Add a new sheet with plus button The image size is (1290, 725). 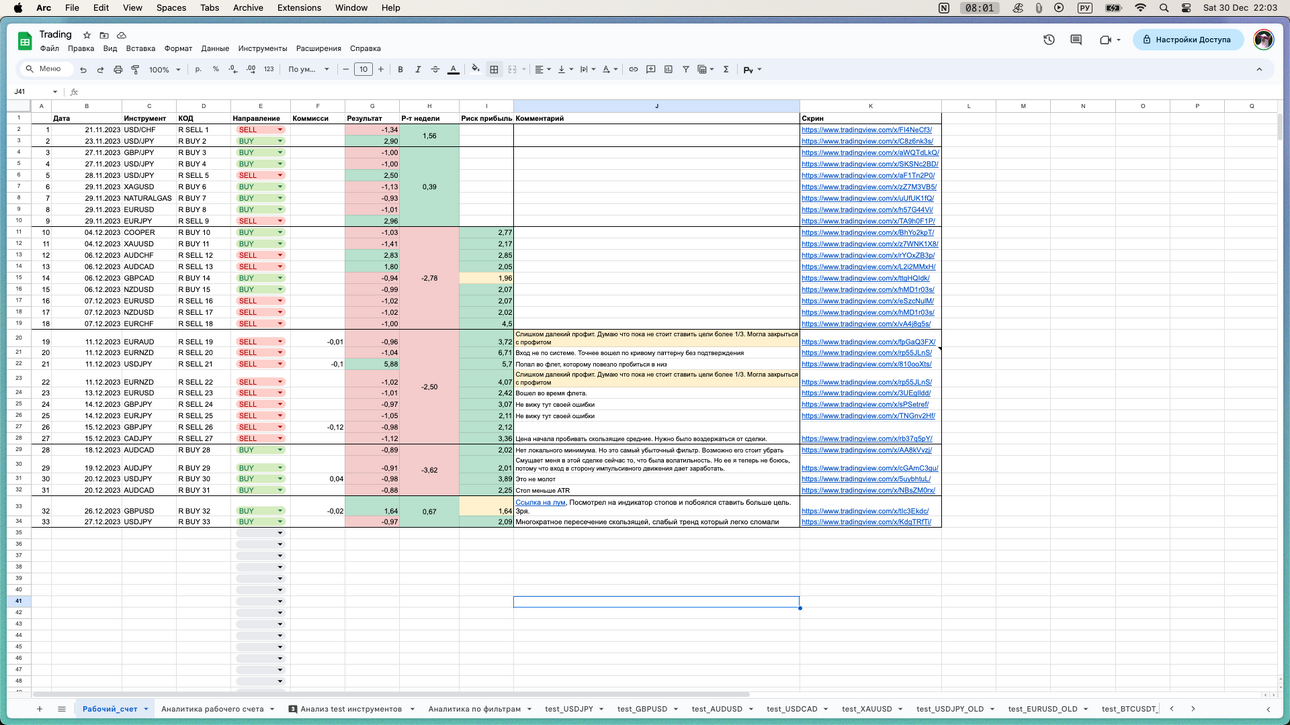(x=40, y=709)
